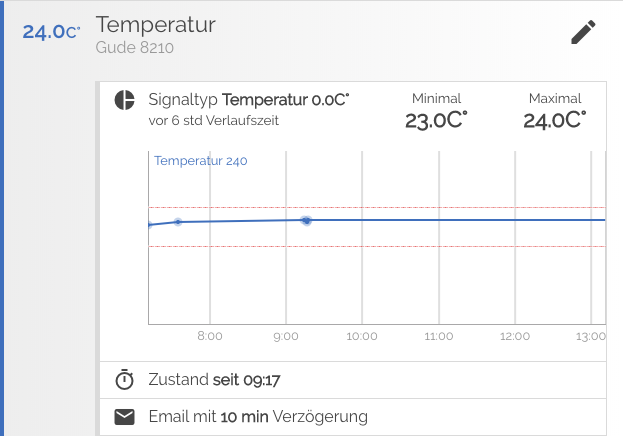Screen dimensions: 629x436
Task: Click the Temperatur 240 chart legend
Action: coord(200,160)
